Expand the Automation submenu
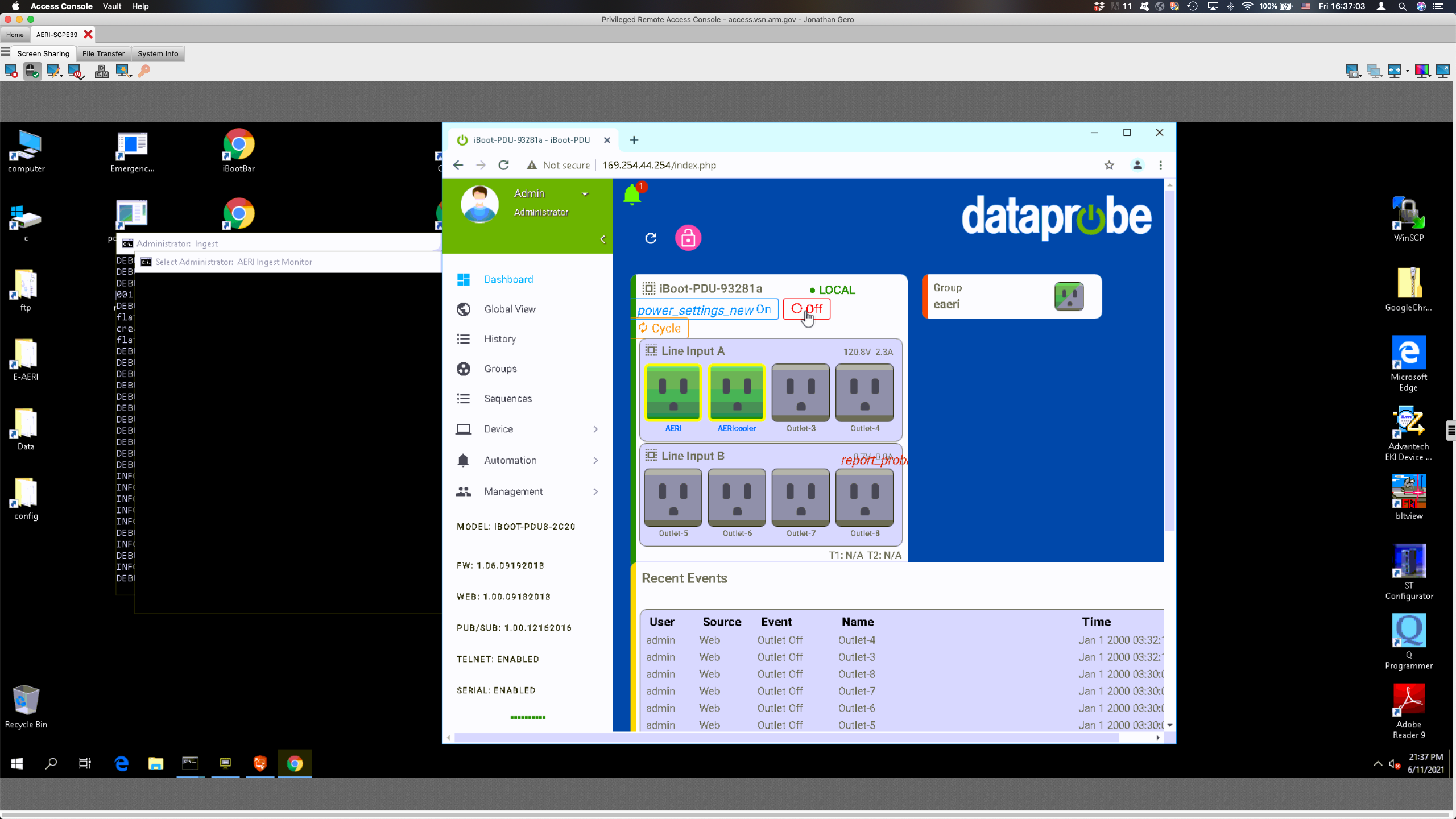 (x=527, y=460)
